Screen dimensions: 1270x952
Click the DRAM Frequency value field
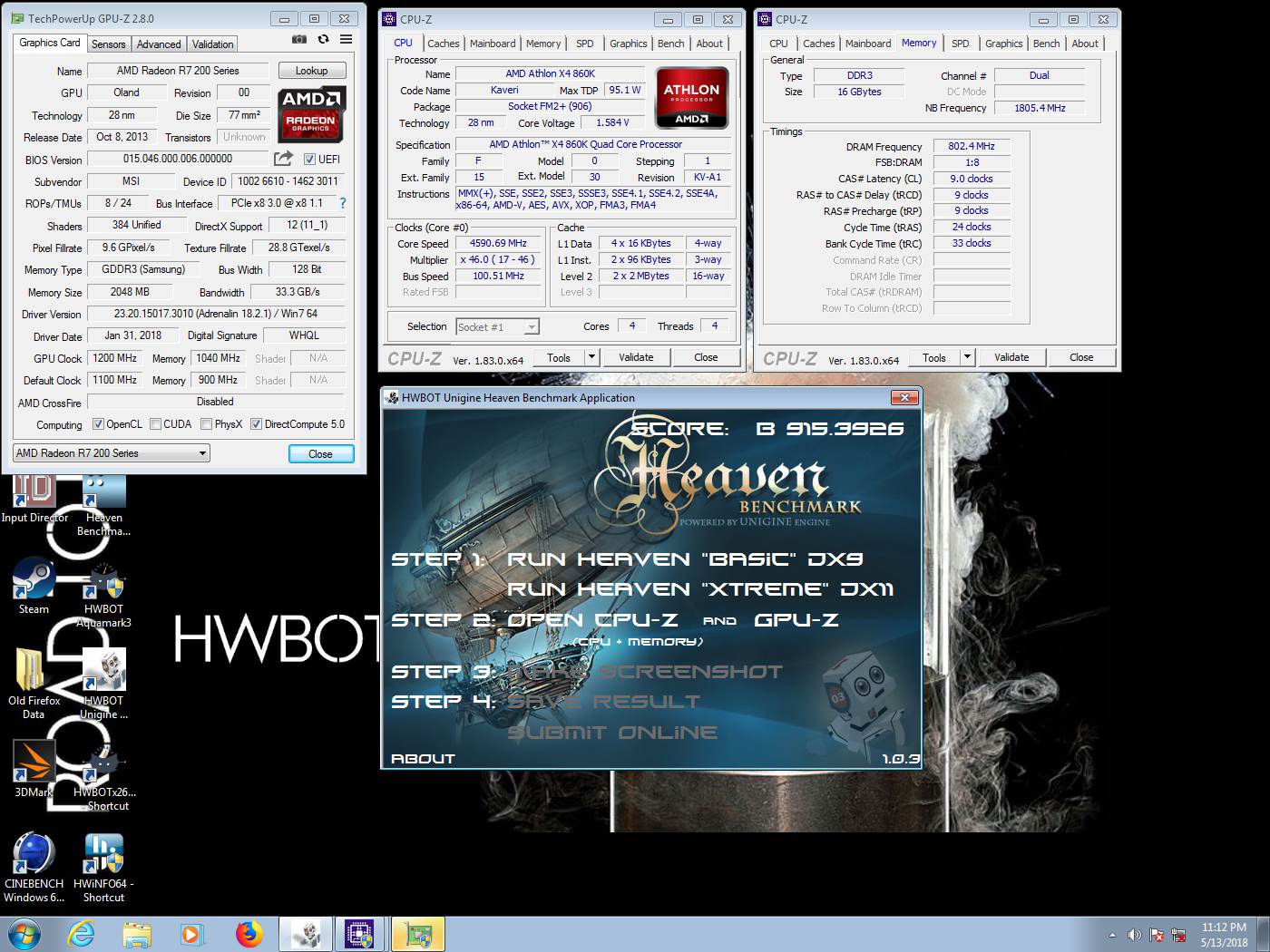click(x=972, y=146)
